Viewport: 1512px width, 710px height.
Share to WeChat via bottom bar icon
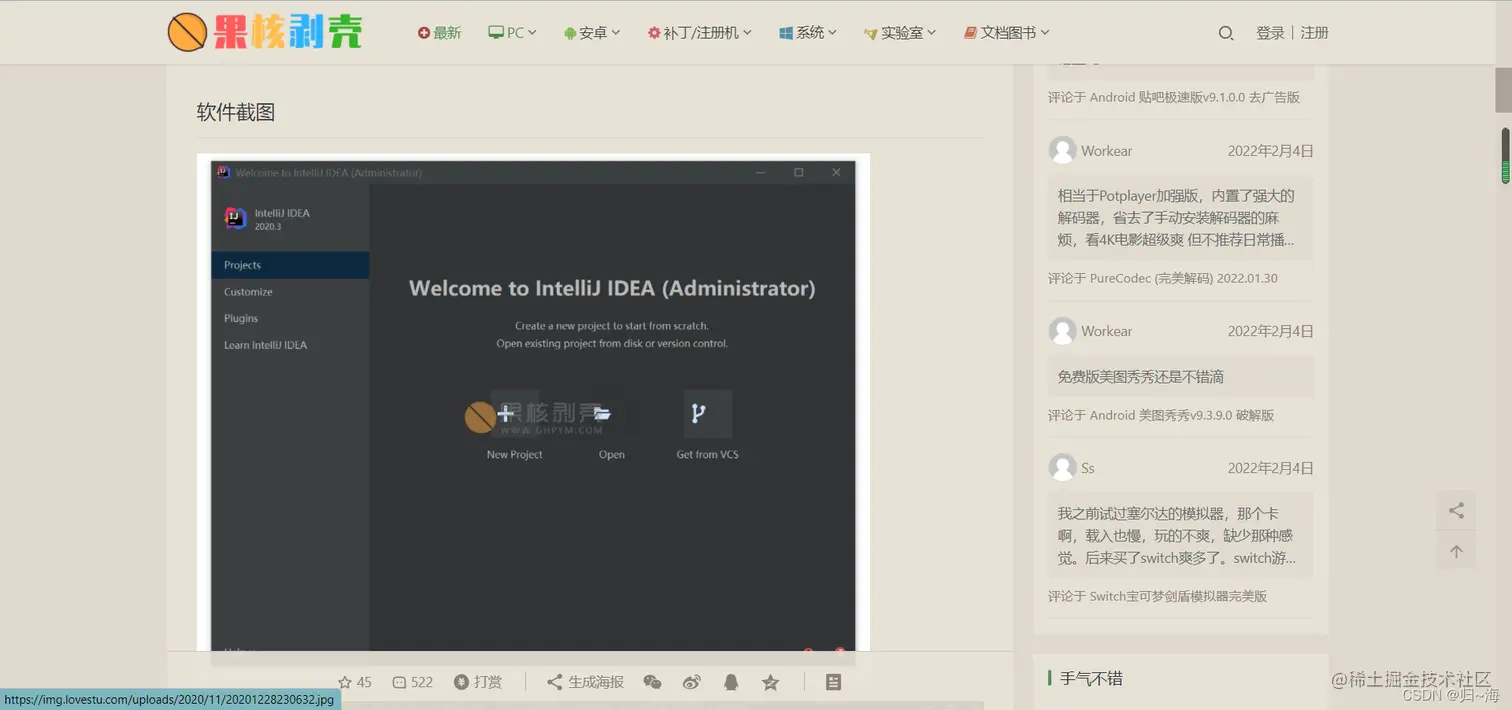click(x=652, y=682)
